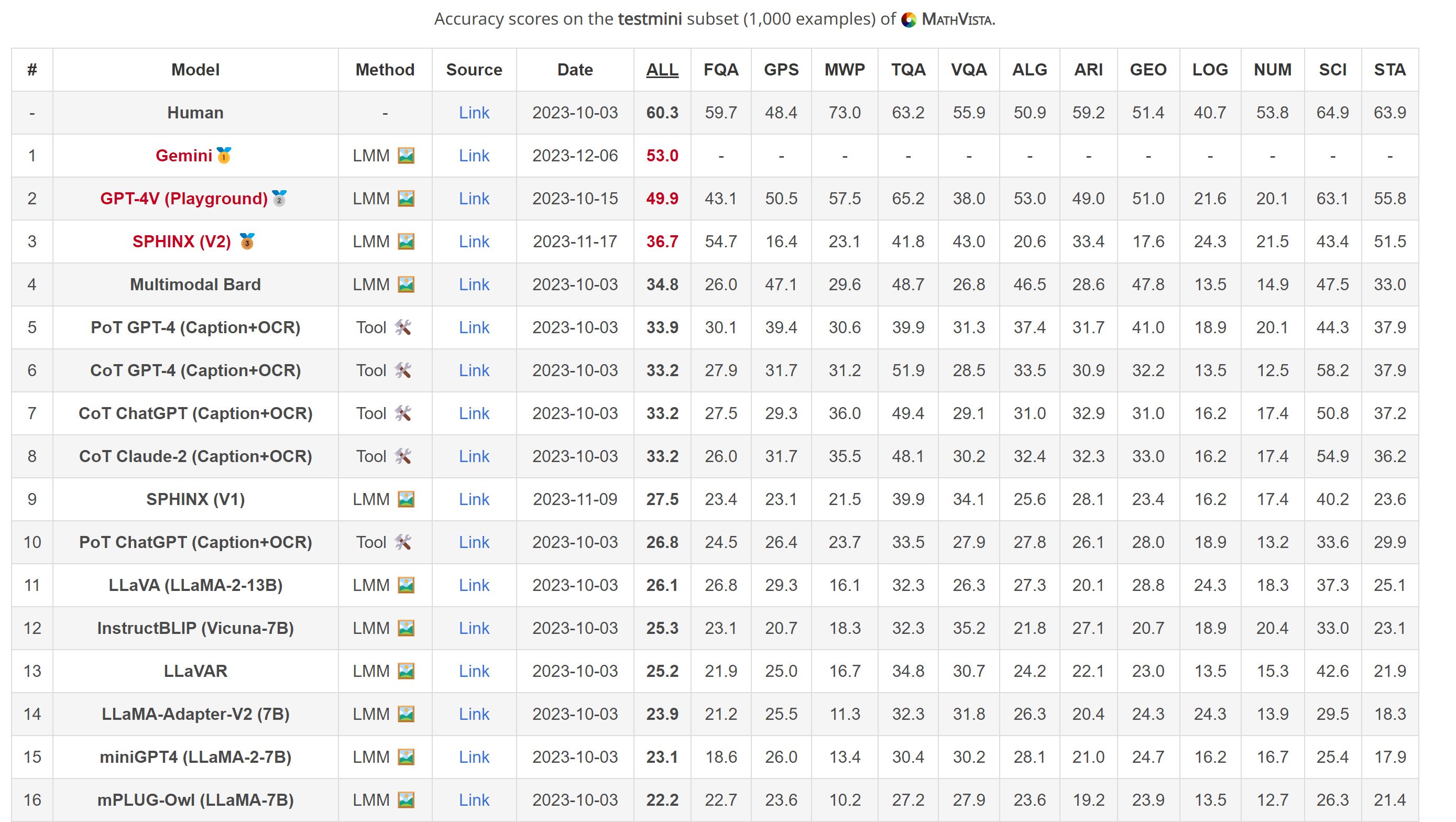Click the LMM picture icon in LLaVAR row
This screenshot has width=1456, height=822.
[x=406, y=671]
